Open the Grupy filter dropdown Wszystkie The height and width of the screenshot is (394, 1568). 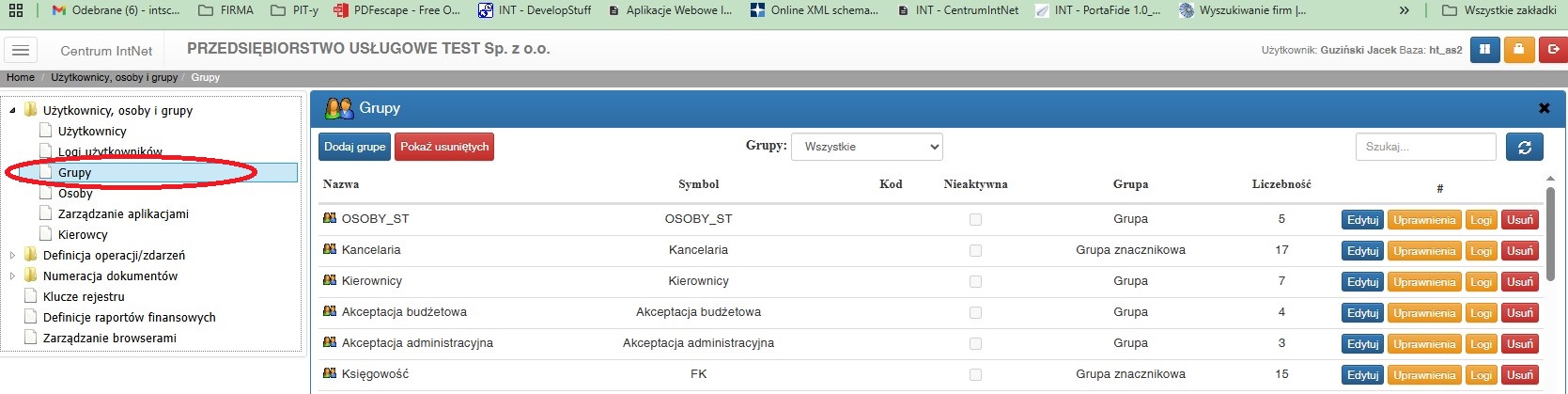coord(867,147)
